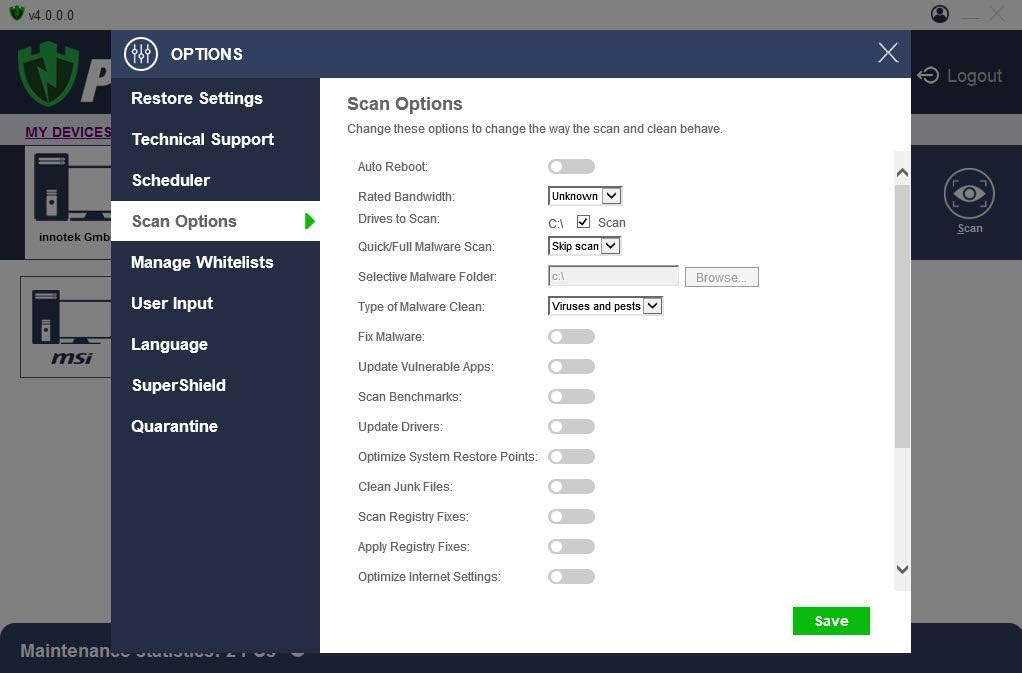Close the Options dialog with X

[887, 53]
